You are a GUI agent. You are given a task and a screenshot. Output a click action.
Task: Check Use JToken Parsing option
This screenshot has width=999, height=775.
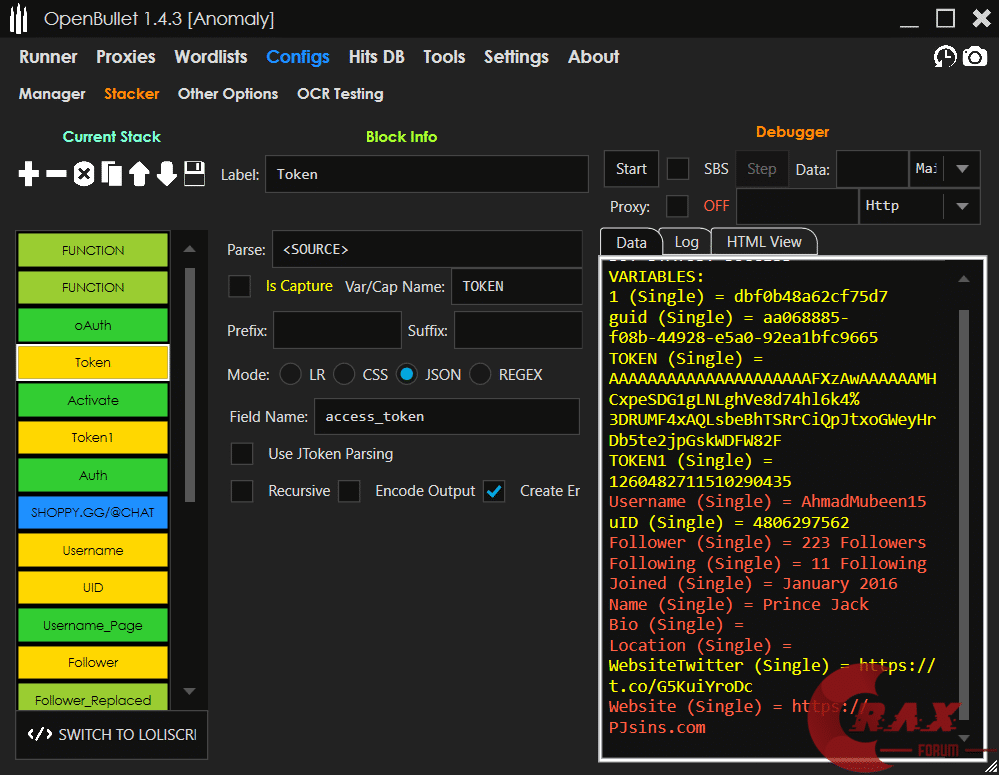pyautogui.click(x=242, y=454)
